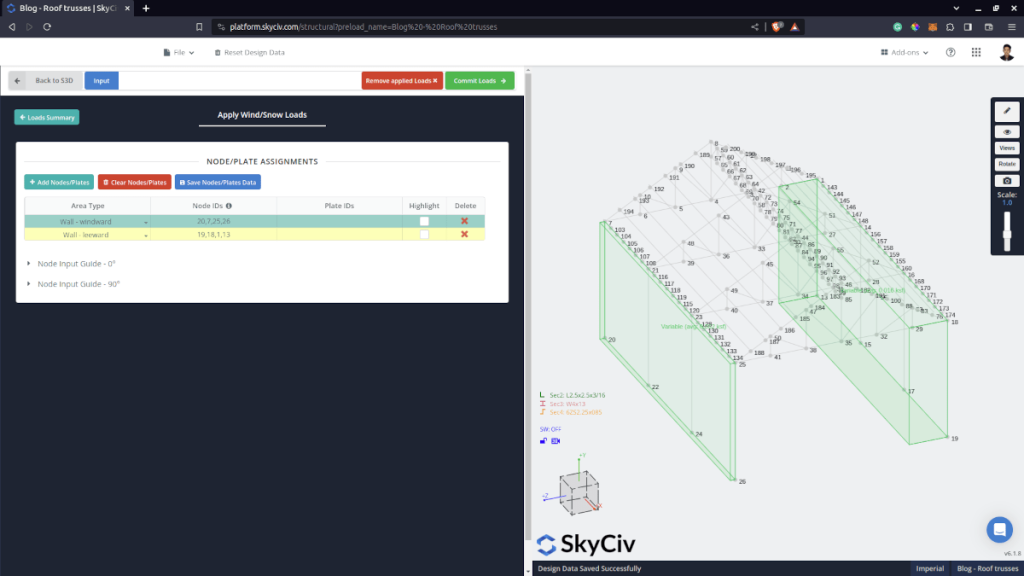Viewport: 1024px width, 576px height.
Task: Expand Node Input Guide - 90°
Action: [x=73, y=284]
